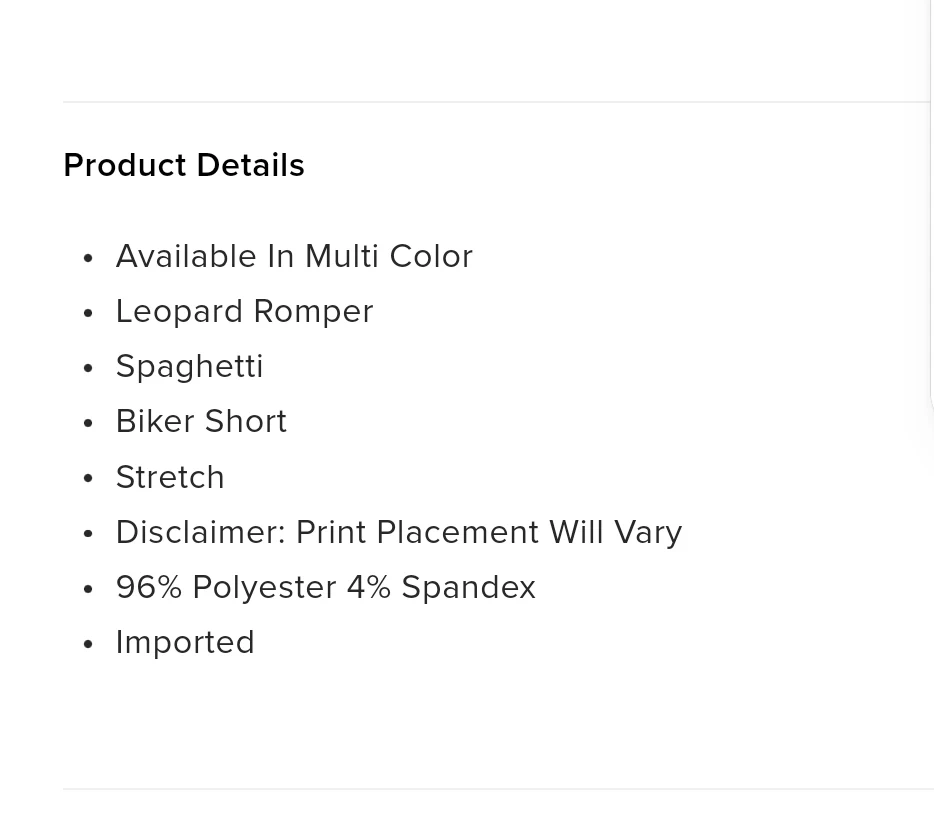Click the "Imported" list item

[185, 643]
